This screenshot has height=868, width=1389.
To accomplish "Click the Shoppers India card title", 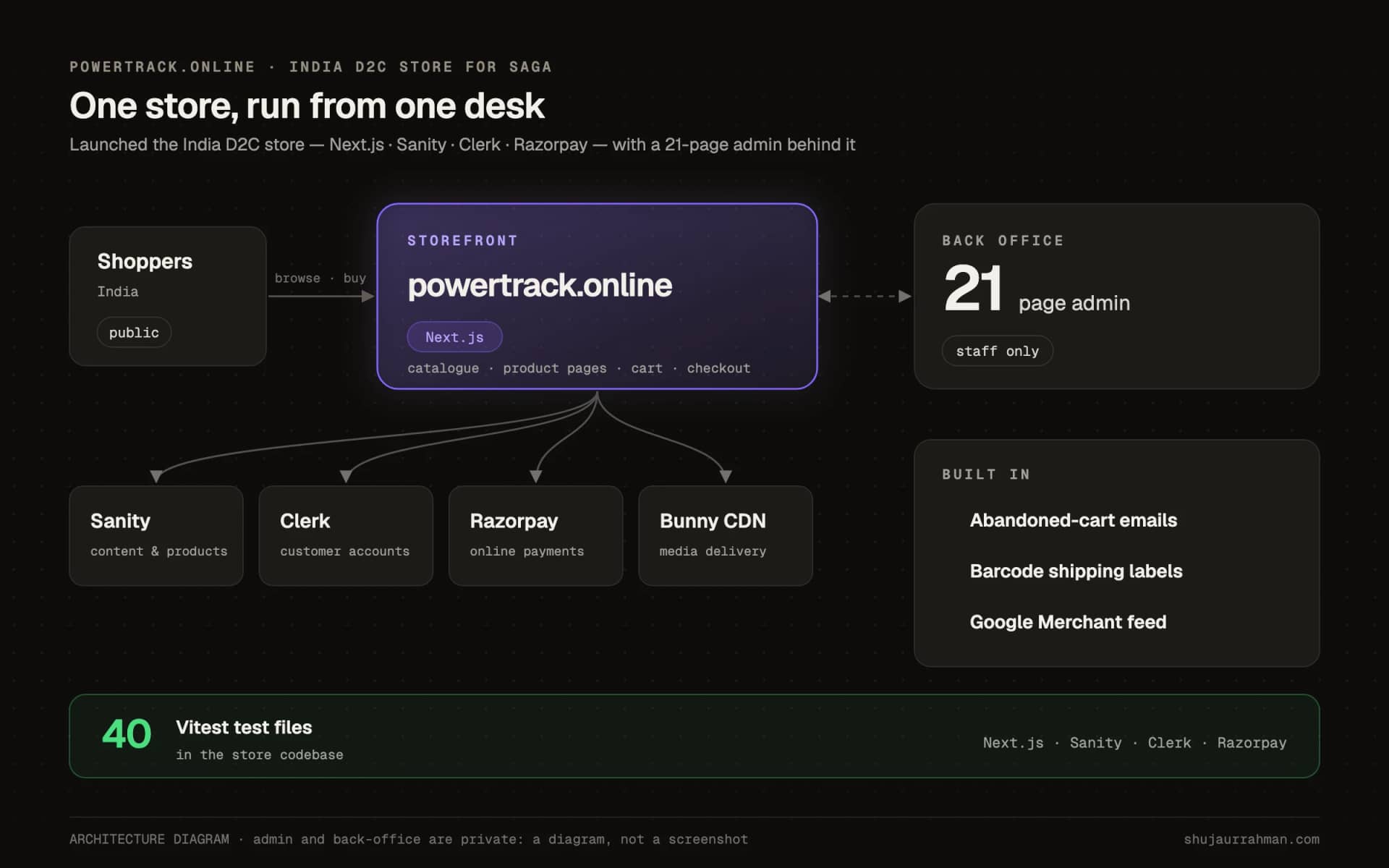I will pos(145,261).
